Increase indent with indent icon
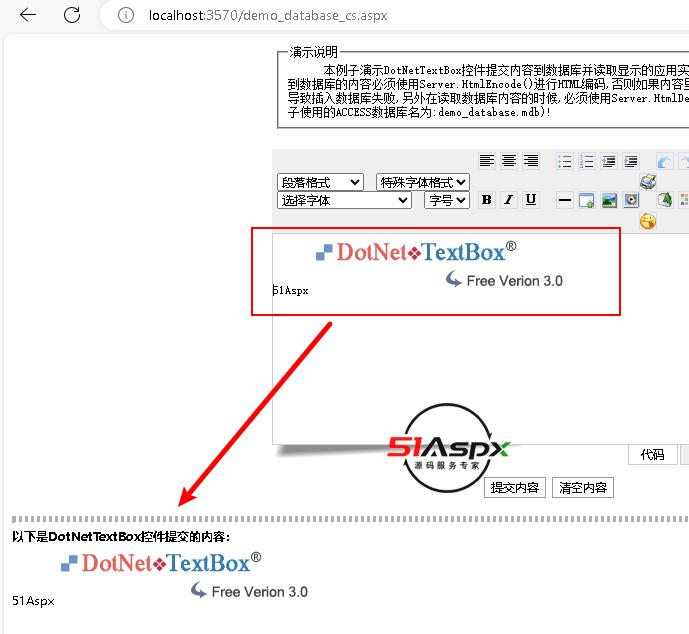Screen dimensions: 689x634 [x=631, y=161]
